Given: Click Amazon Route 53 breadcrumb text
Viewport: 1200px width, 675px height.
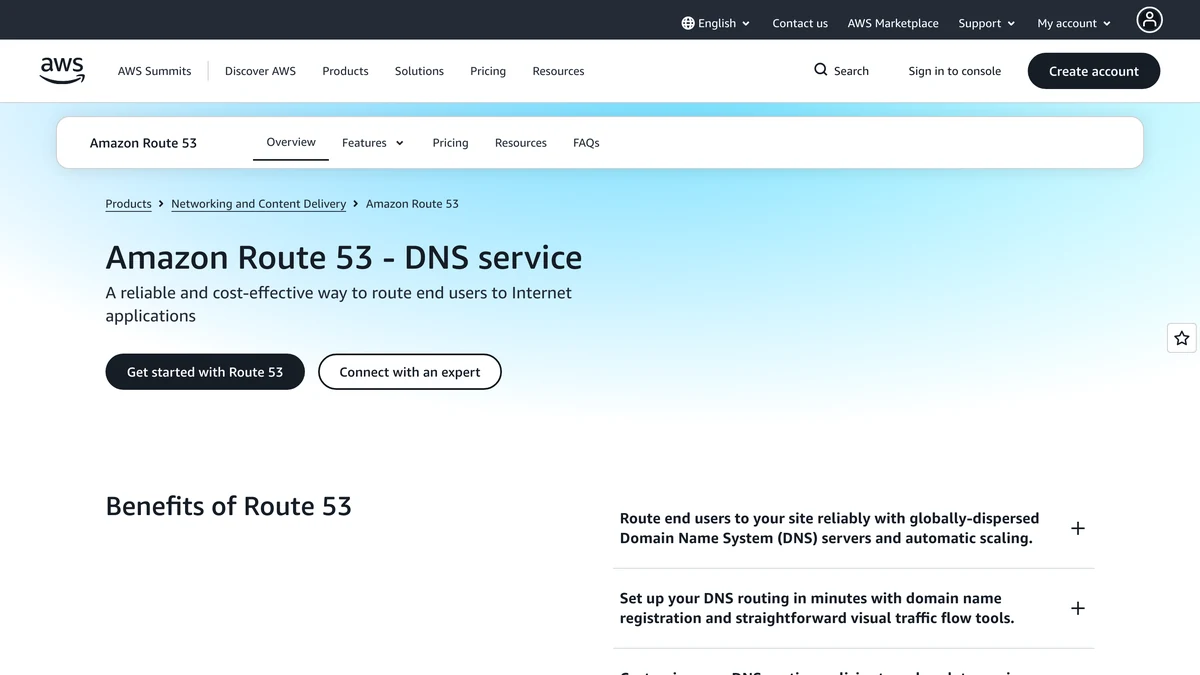Looking at the screenshot, I should click(412, 204).
